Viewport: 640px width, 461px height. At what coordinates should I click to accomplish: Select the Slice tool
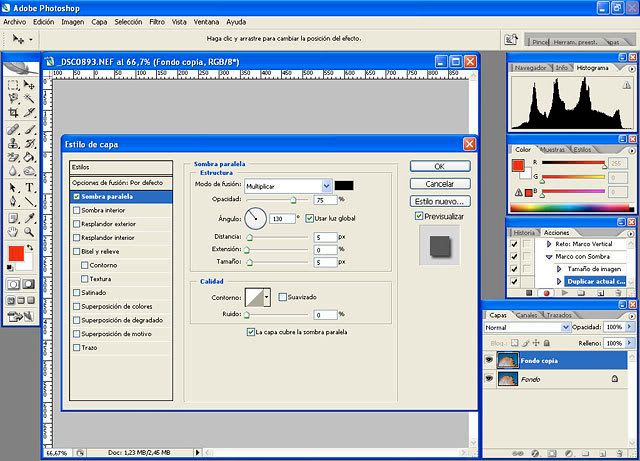pos(29,112)
